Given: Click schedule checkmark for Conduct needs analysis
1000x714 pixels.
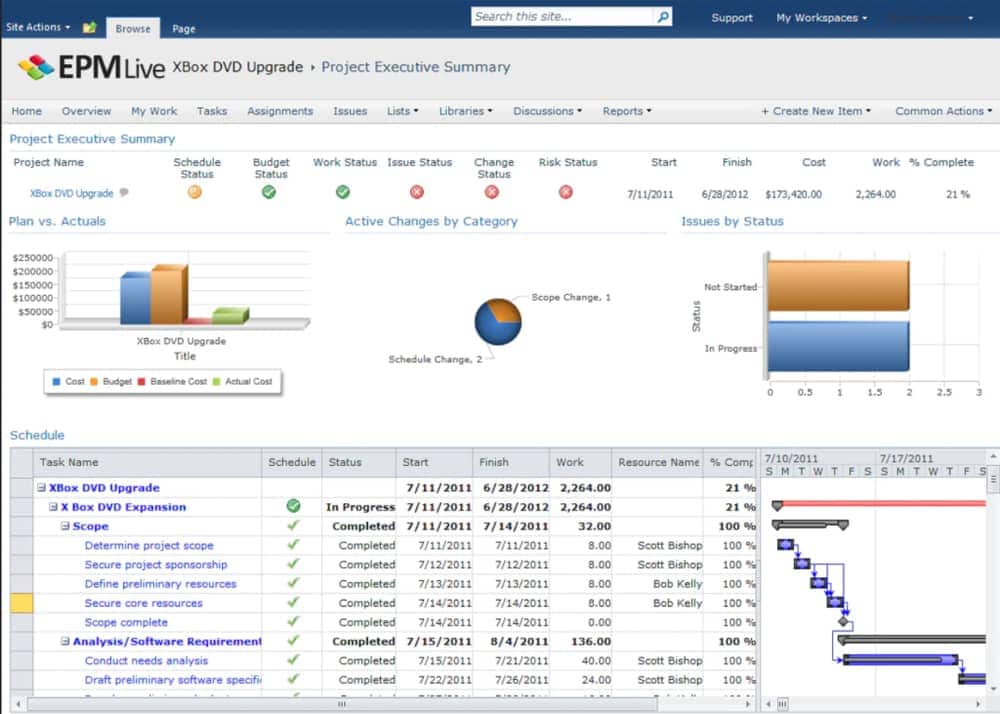Looking at the screenshot, I should tap(293, 660).
